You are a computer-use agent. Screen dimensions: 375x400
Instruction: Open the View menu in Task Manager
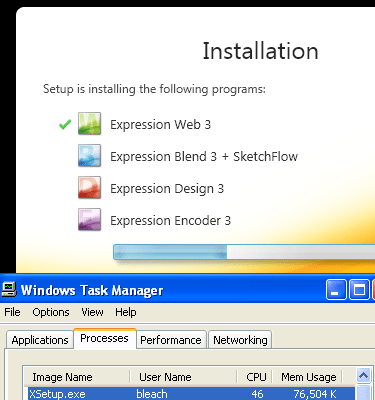tap(92, 312)
